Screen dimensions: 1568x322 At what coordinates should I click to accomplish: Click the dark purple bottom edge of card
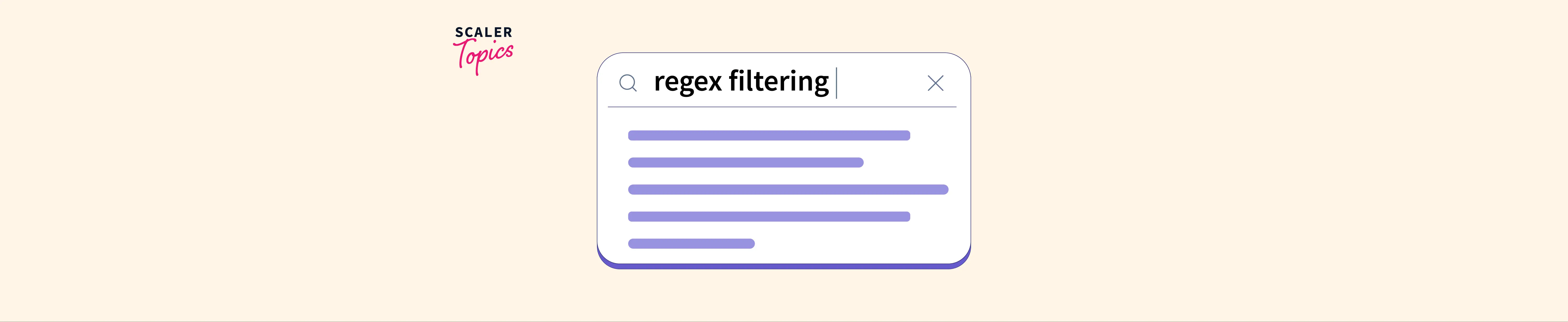[783, 266]
